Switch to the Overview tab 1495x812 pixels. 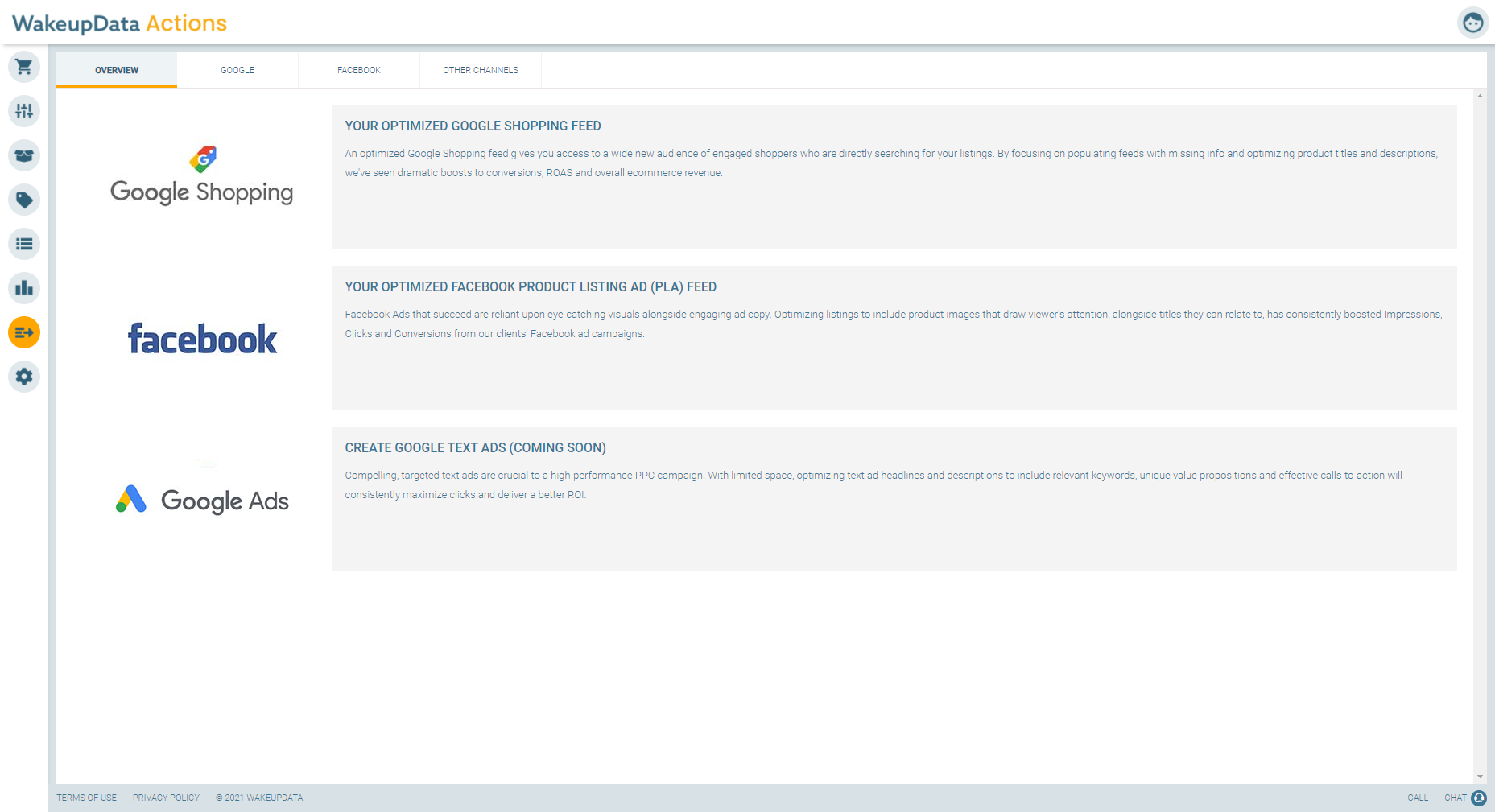117,70
